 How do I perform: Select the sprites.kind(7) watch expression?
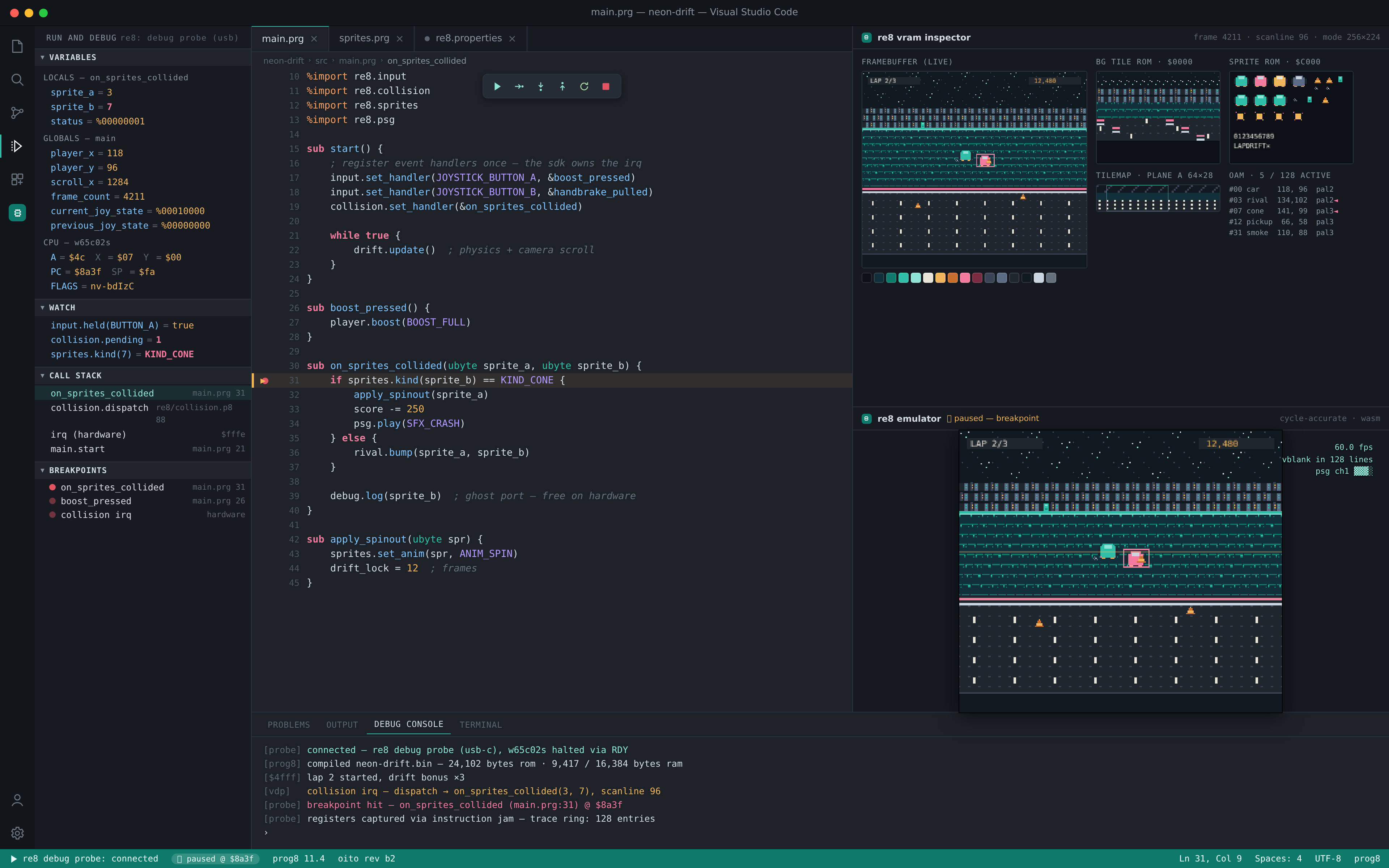[143, 354]
